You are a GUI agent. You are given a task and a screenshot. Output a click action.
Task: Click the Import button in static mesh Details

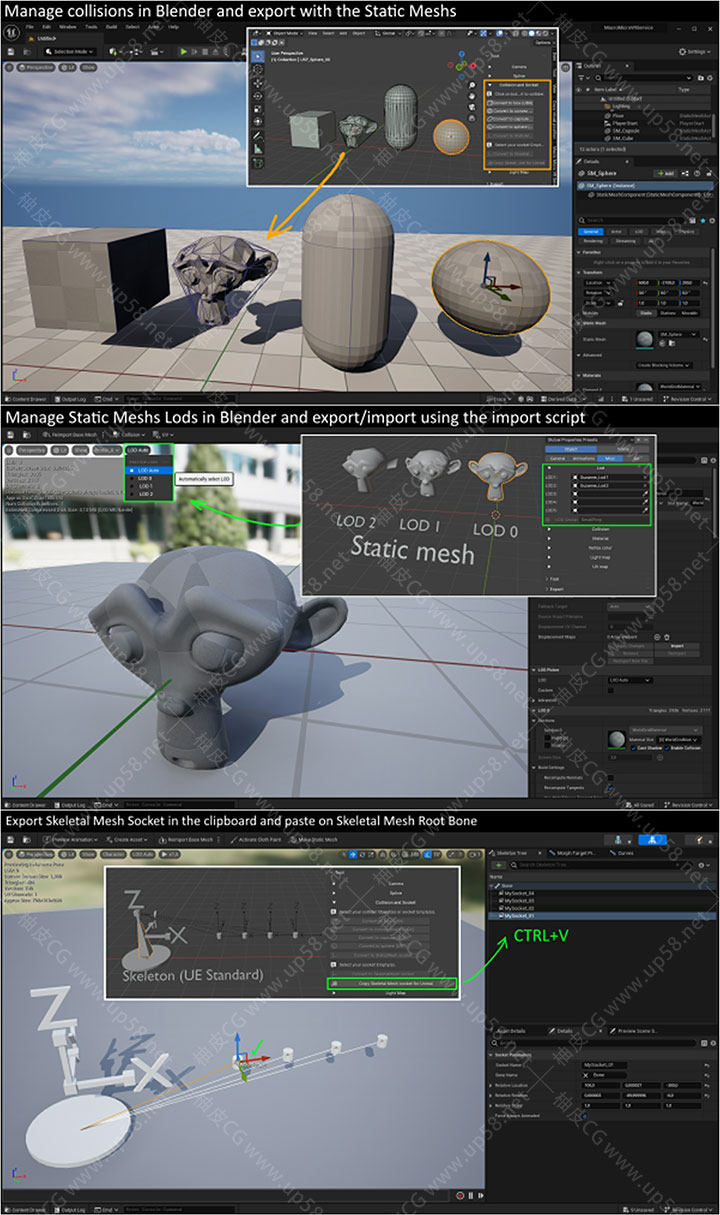coord(677,646)
